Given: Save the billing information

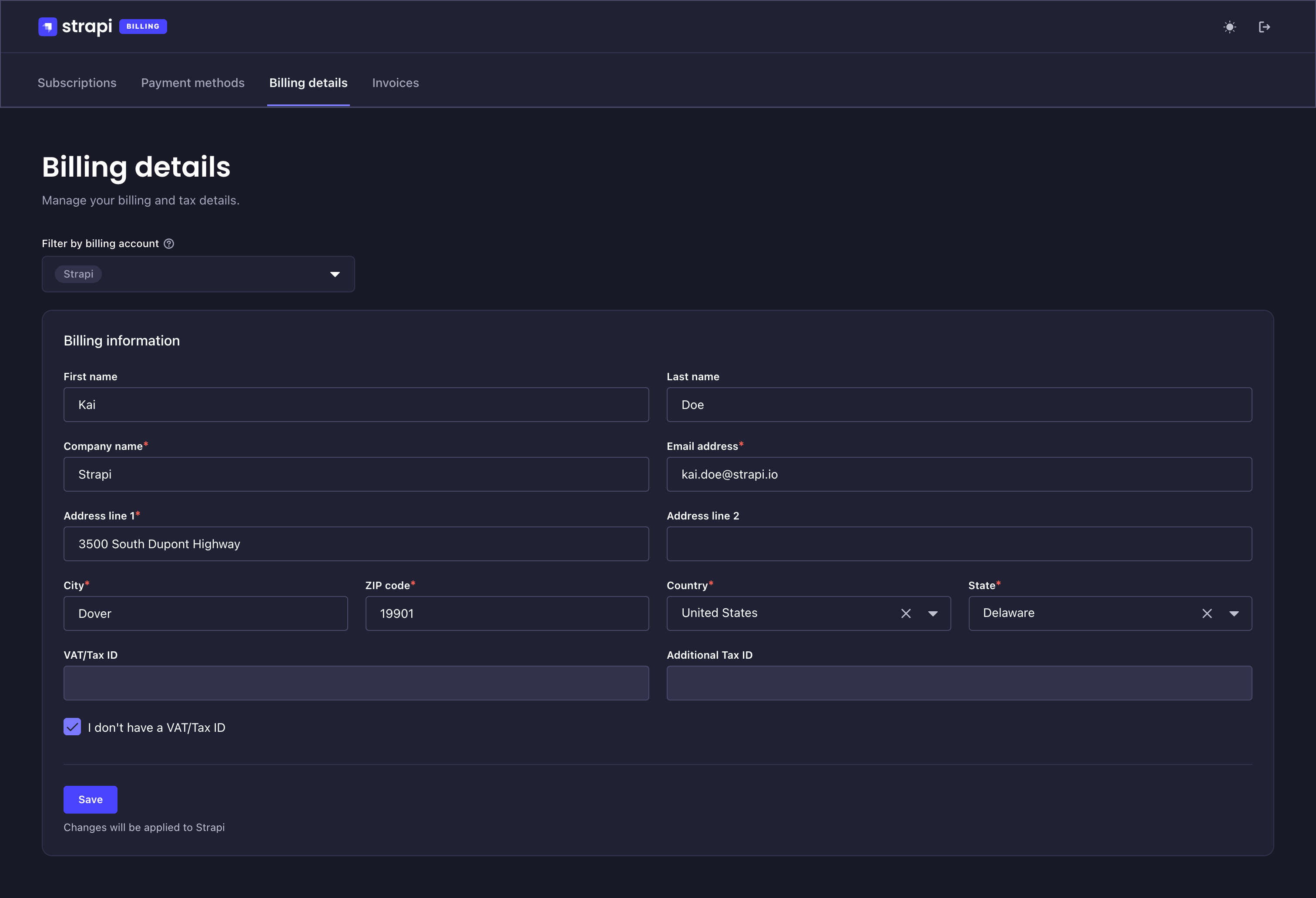Looking at the screenshot, I should click(x=90, y=799).
